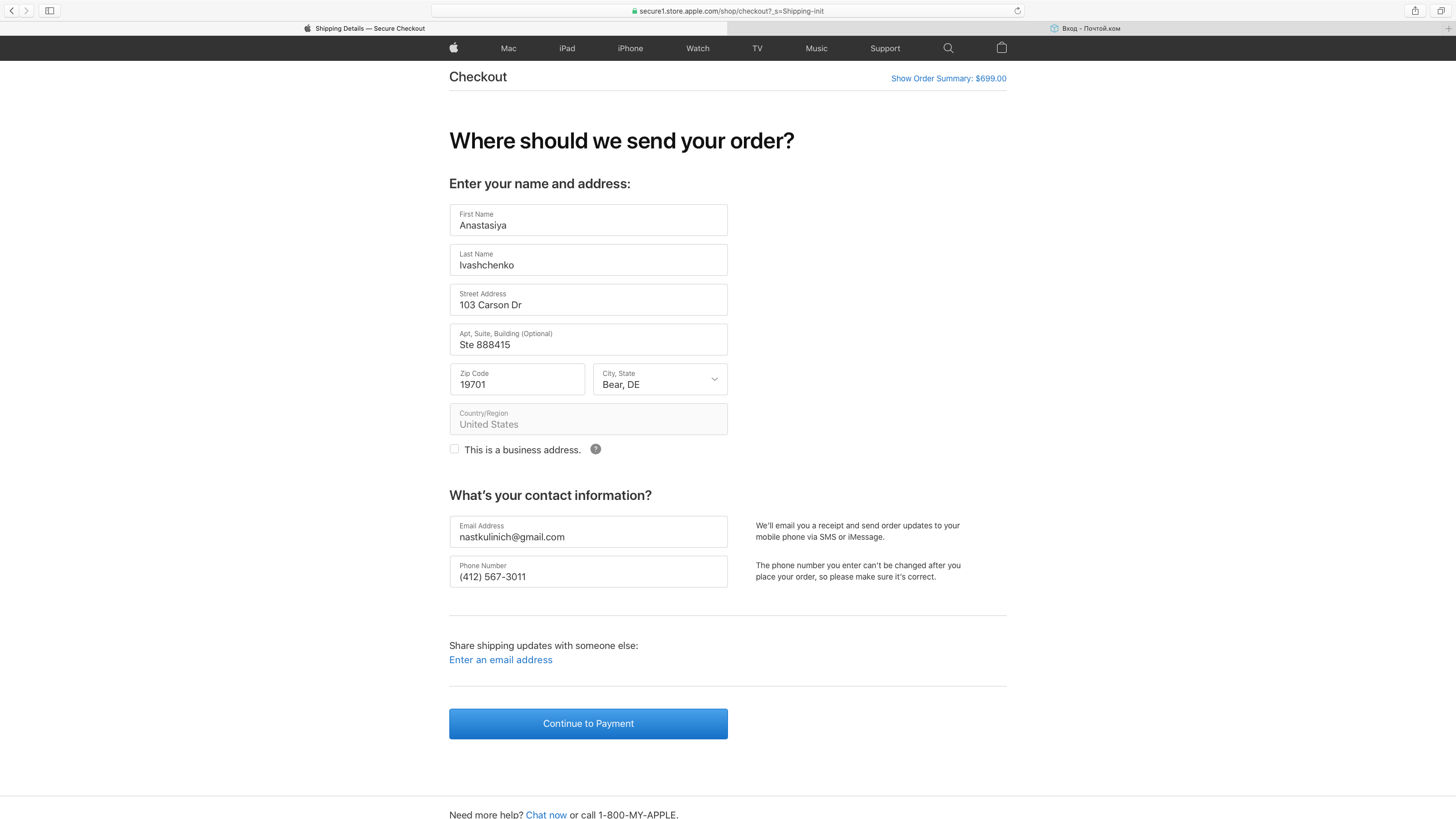This screenshot has height=819, width=1456.
Task: Expand the City, State dropdown
Action: pos(660,379)
